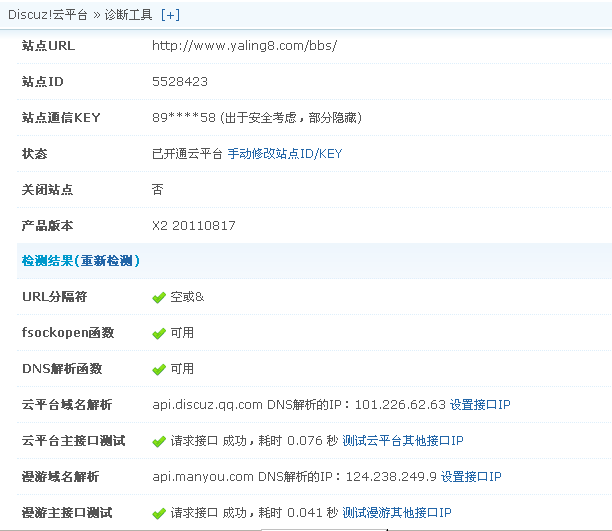Viewport: 612px width, 531px height.
Task: Click the 可用 text in the DNS解析函数 row
Action: [182, 369]
